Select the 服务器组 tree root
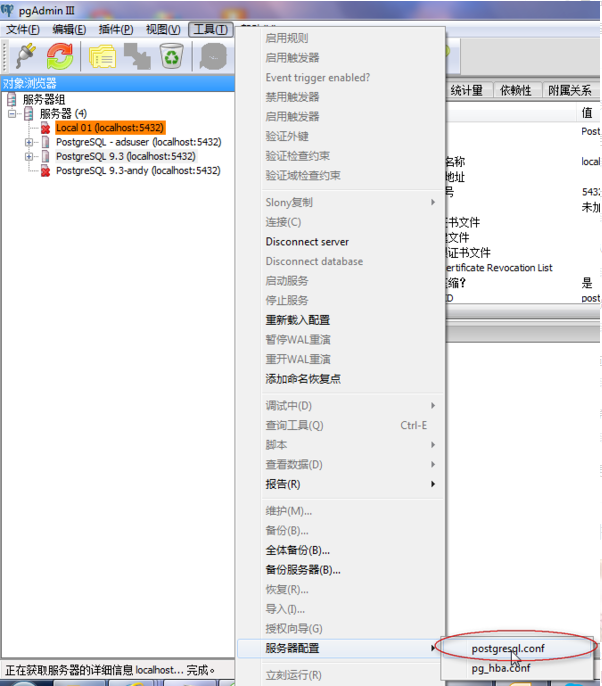This screenshot has width=602, height=686. click(44, 99)
